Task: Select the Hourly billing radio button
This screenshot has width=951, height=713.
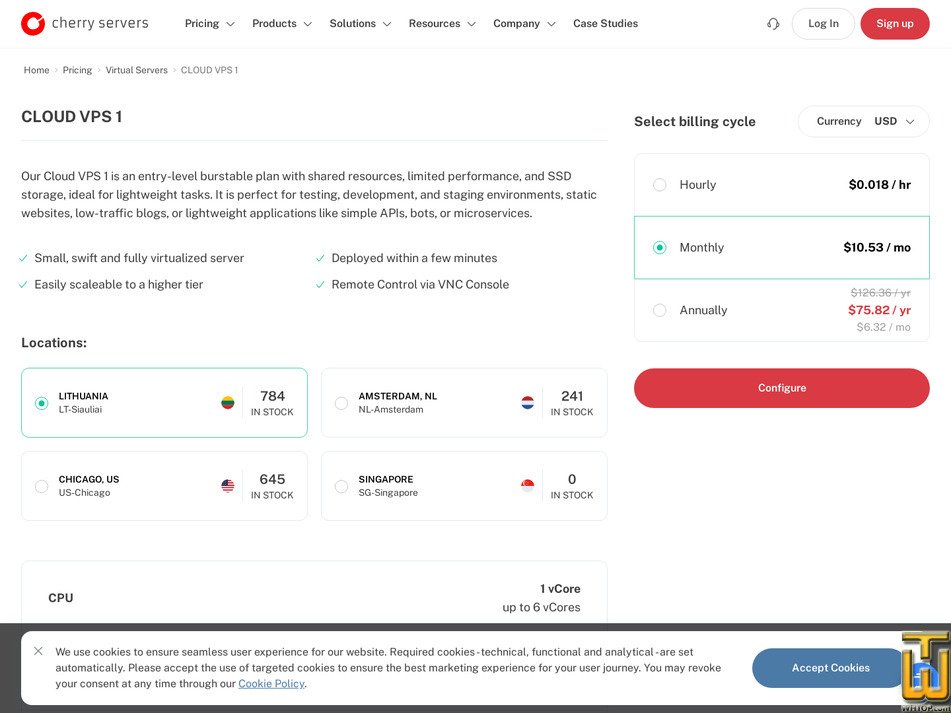Action: pos(659,185)
